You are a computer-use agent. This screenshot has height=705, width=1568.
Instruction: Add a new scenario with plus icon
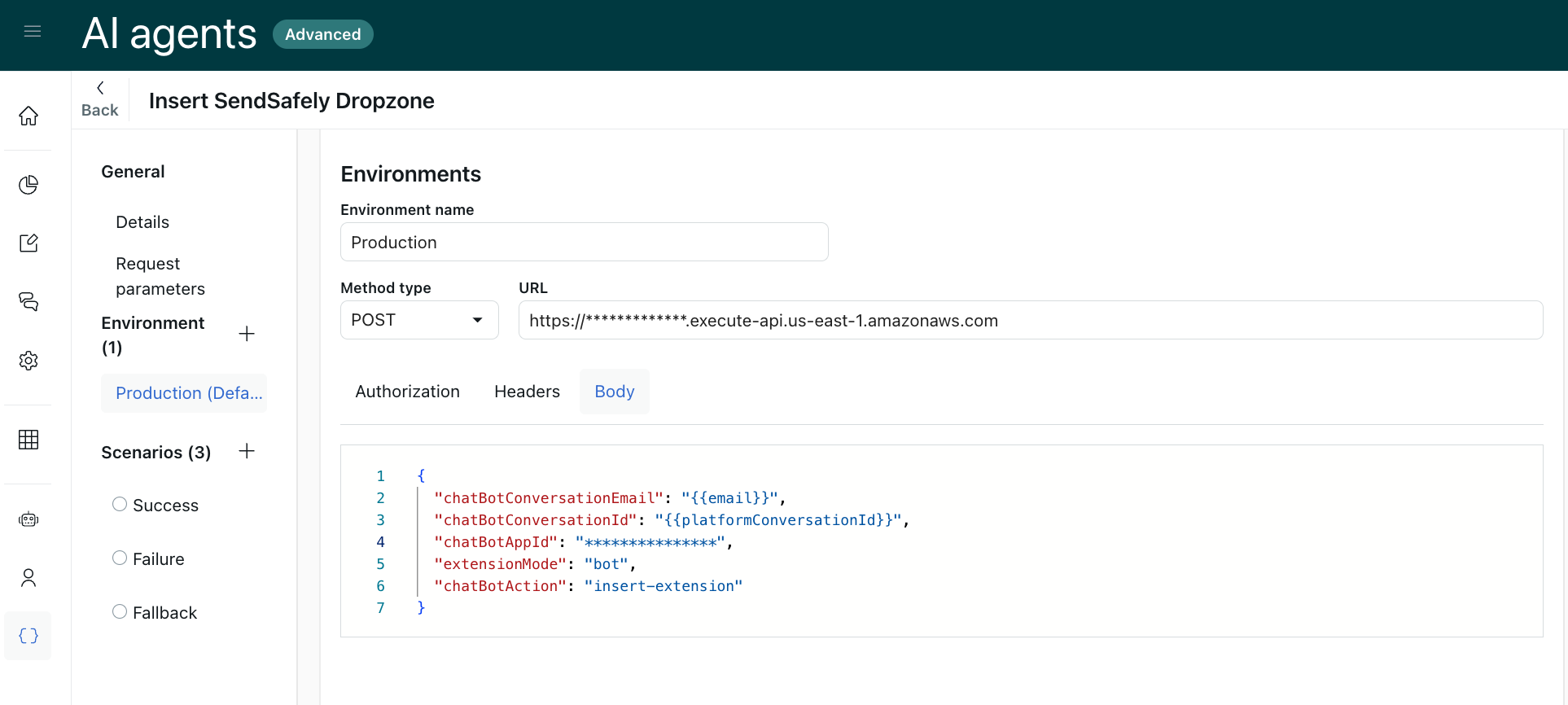tap(247, 451)
